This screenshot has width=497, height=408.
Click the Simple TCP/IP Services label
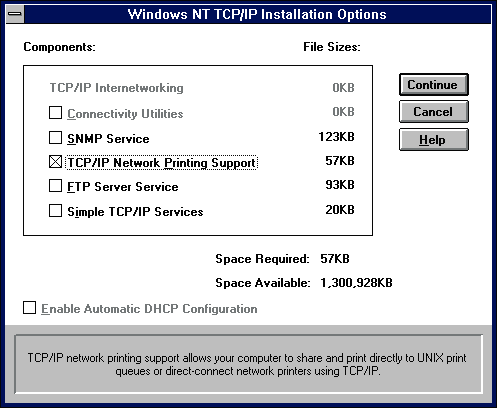tap(135, 212)
